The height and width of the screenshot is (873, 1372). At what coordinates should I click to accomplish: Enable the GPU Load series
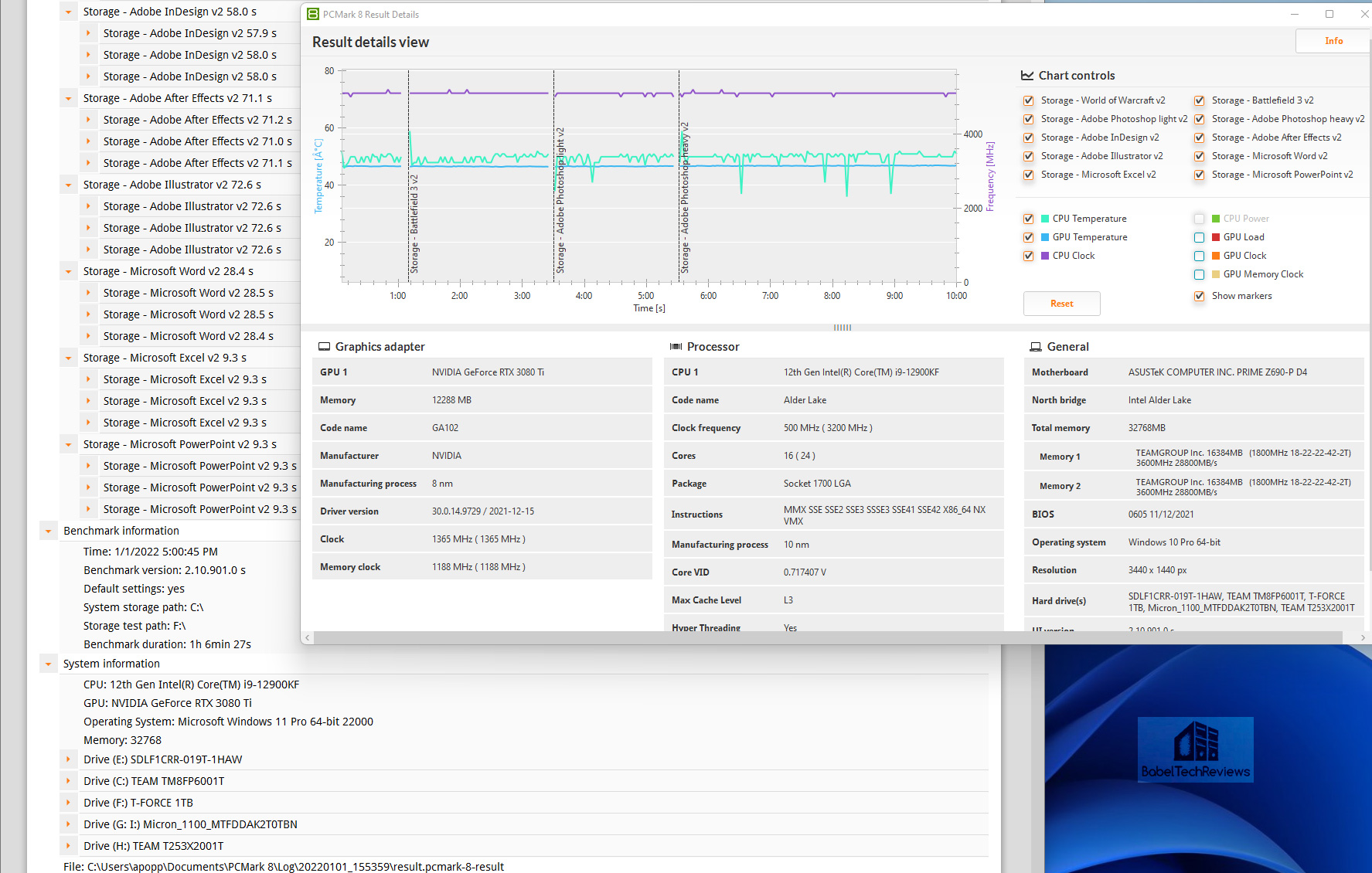pos(1199,237)
